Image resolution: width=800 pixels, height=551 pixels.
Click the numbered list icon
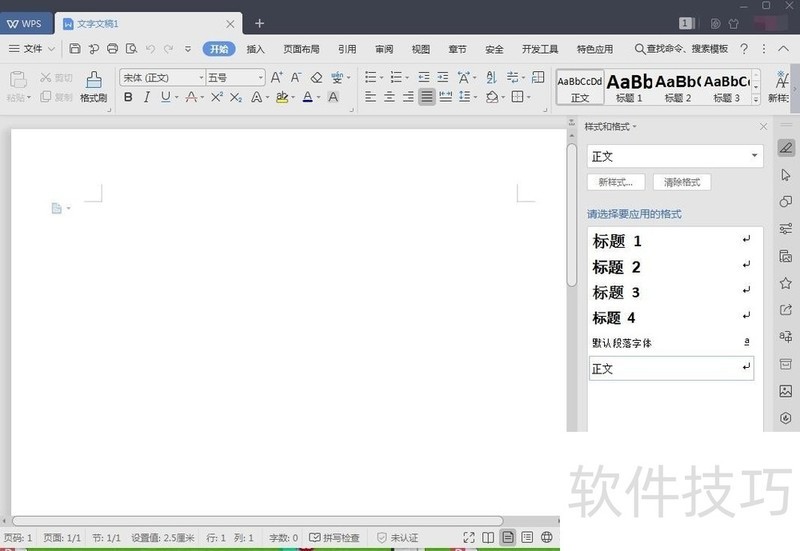point(396,78)
